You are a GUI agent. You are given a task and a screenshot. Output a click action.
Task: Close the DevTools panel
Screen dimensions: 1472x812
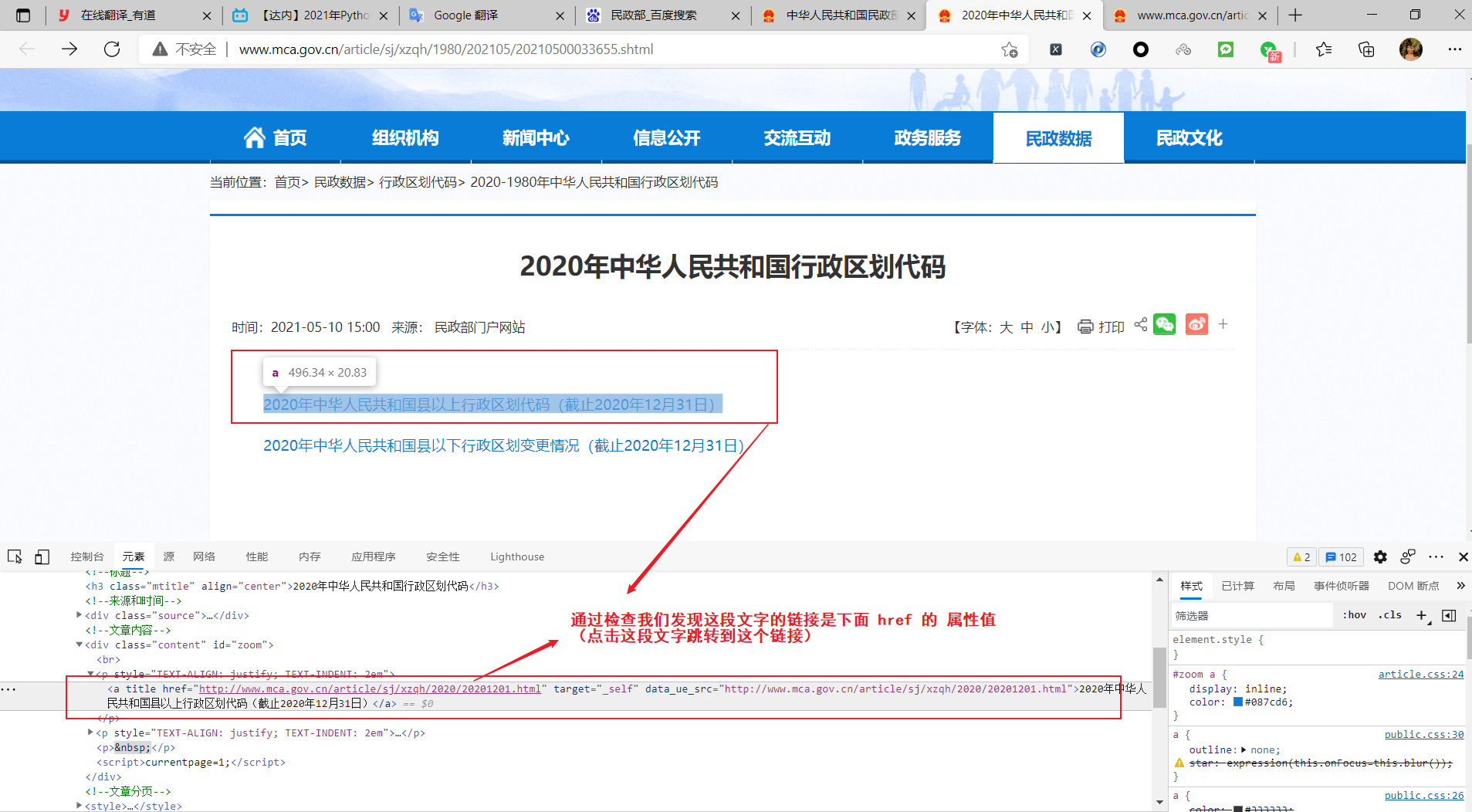1463,557
